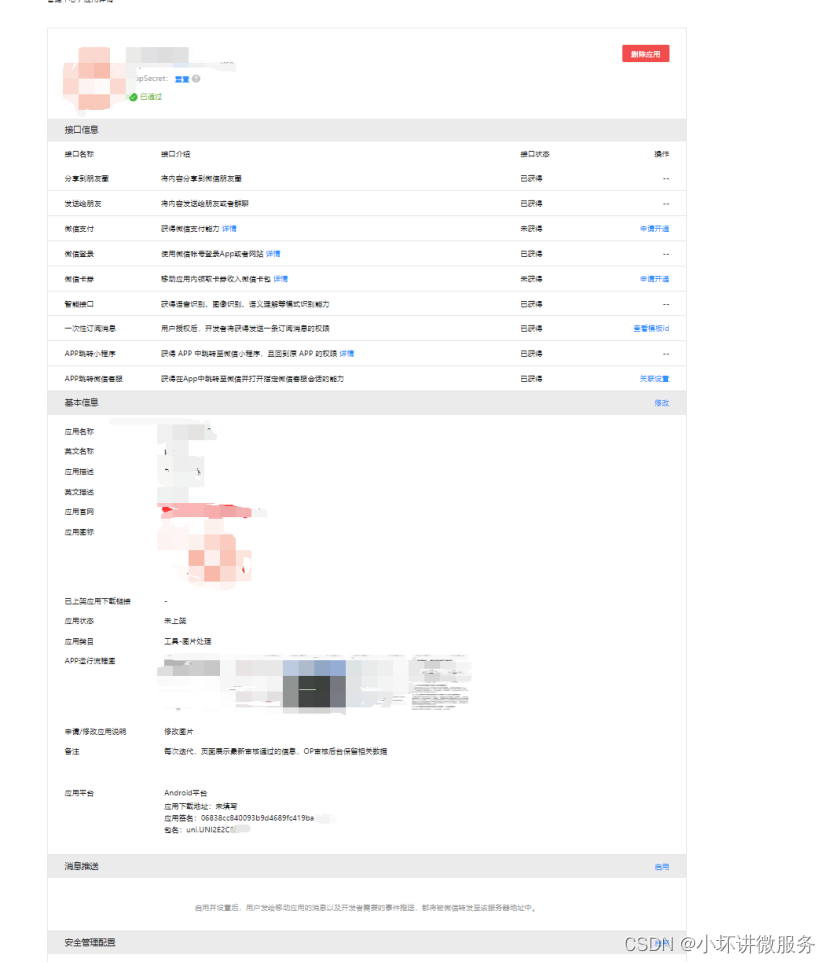This screenshot has height=963, width=830.
Task: Click the 接口状态 column header
Action: 535,154
